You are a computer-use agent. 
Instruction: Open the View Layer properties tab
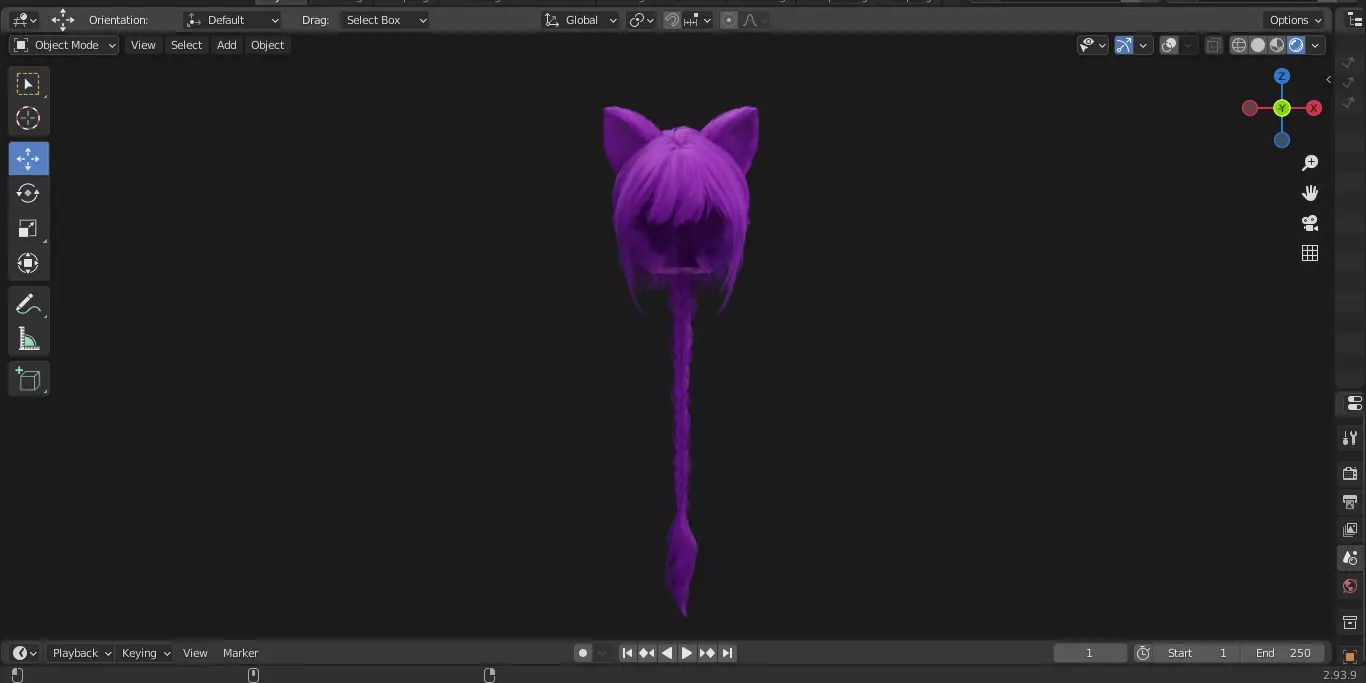1350,529
